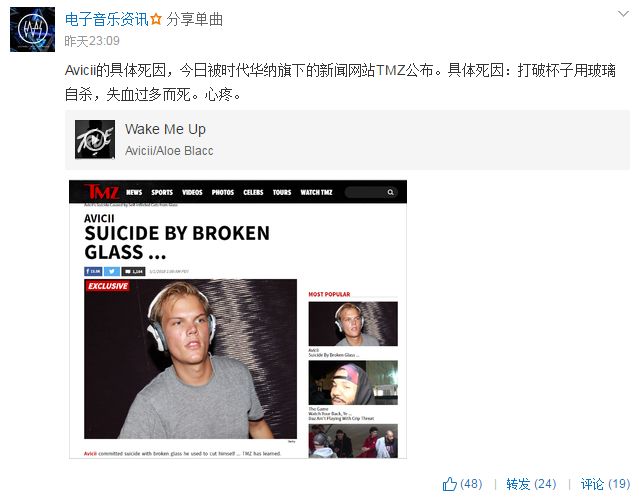
Task: Click the 电子音乐资讯 username link
Action: pyautogui.click(x=106, y=20)
